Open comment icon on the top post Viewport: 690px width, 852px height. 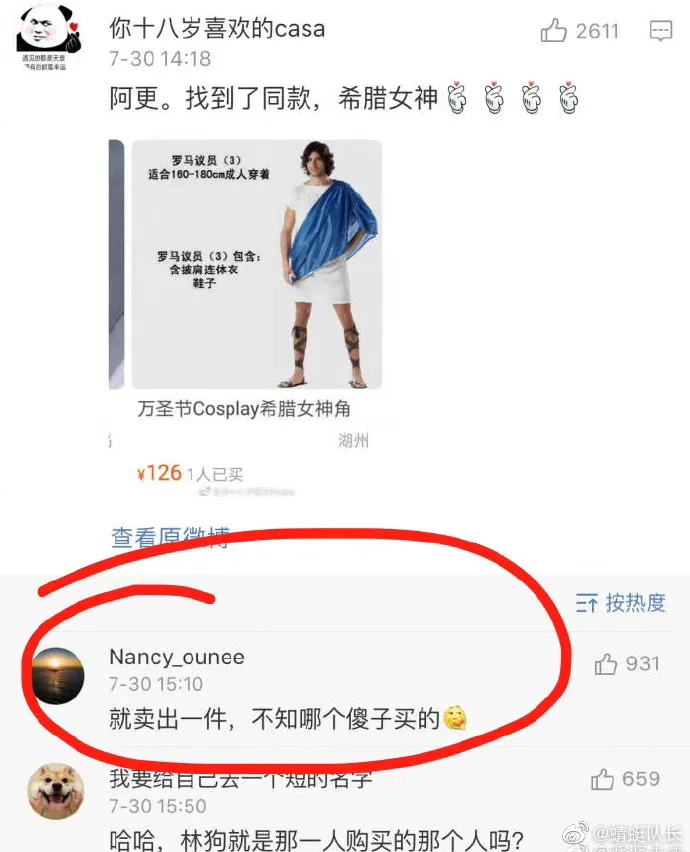[661, 31]
